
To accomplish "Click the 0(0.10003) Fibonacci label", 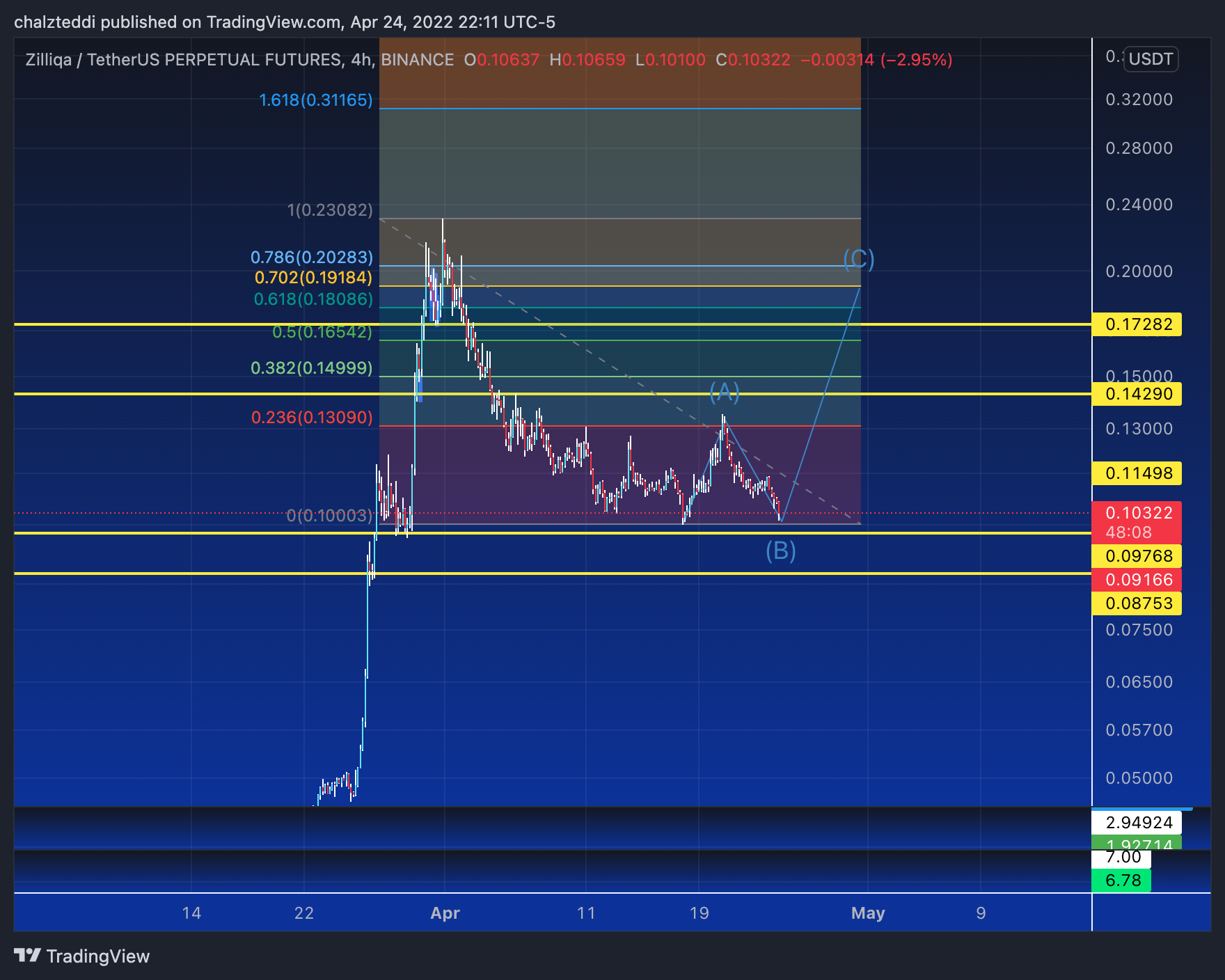I will point(329,515).
